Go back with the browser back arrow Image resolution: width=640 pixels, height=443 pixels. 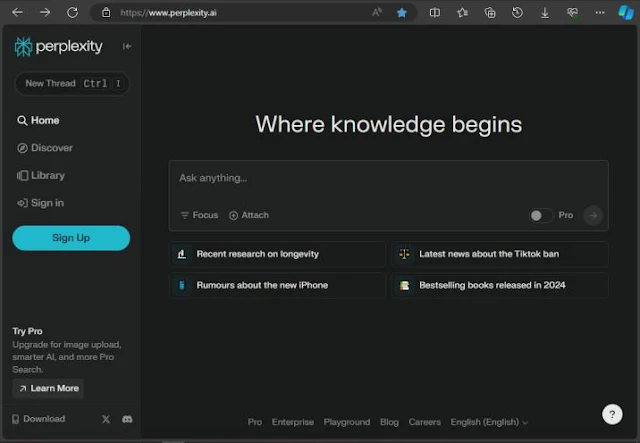18,13
